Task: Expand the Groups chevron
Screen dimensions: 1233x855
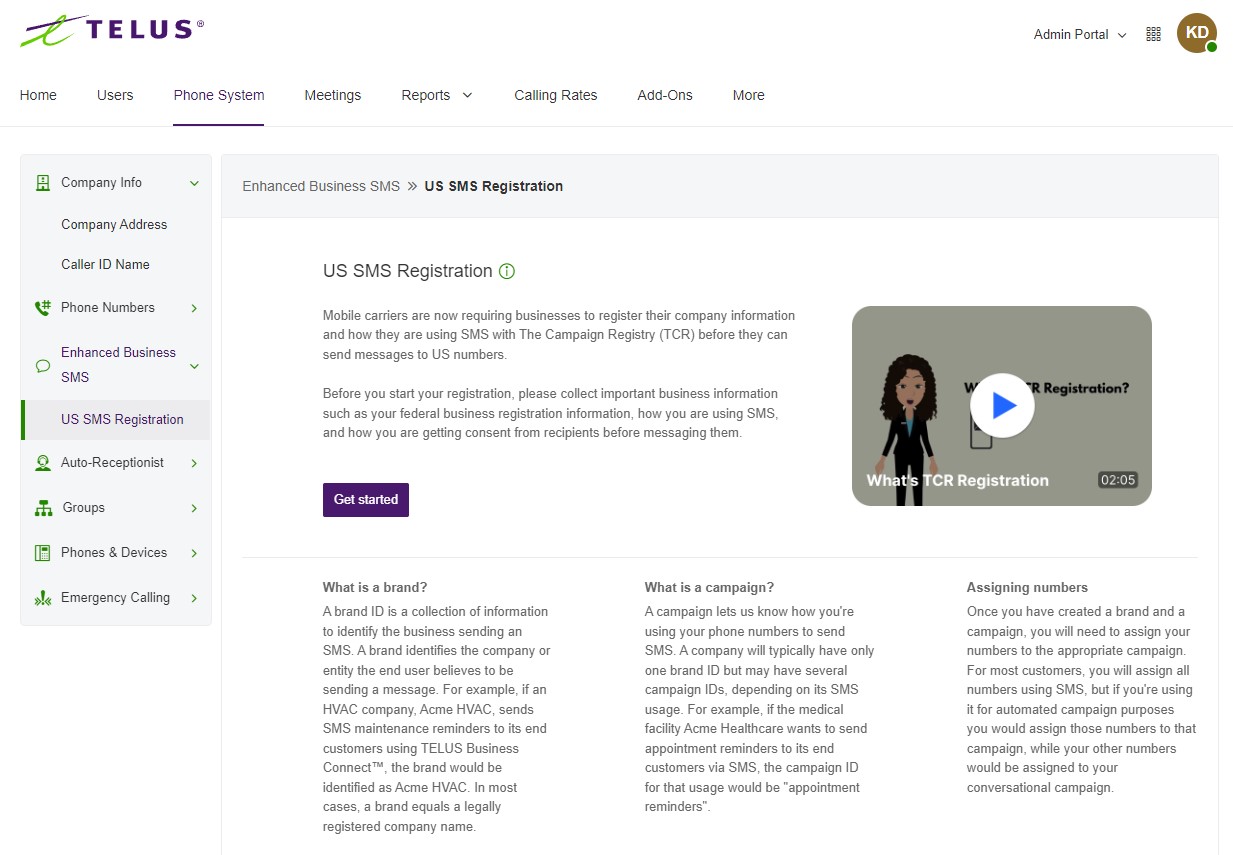Action: [x=194, y=508]
